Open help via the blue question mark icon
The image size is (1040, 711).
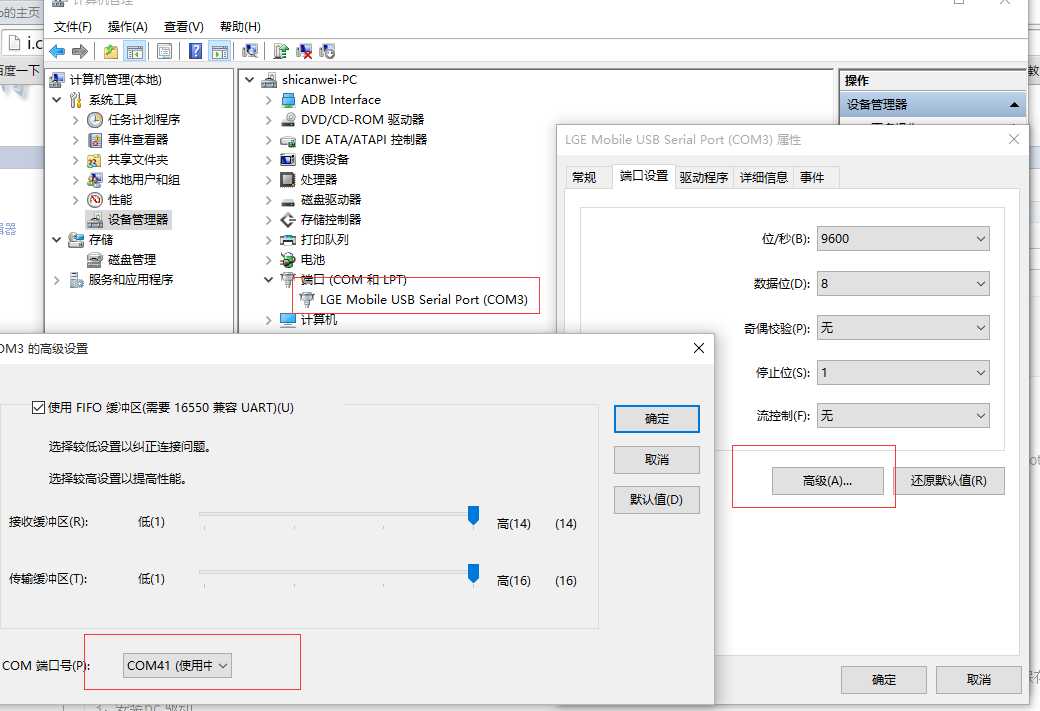[195, 51]
